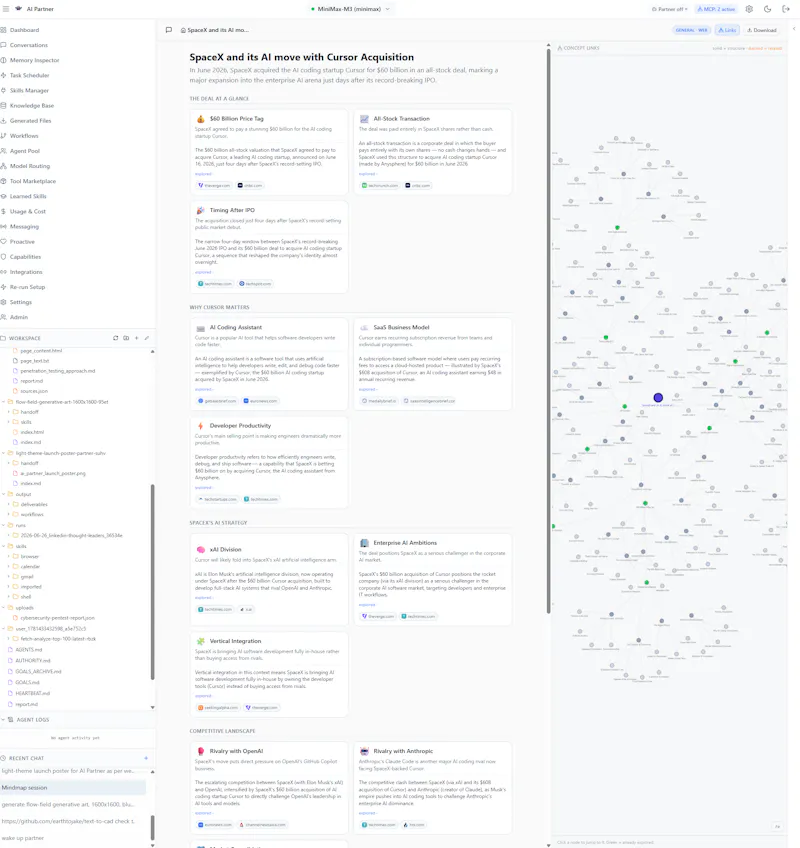Open Skills Manager in the sidebar
This screenshot has width=800, height=848.
tap(29, 90)
